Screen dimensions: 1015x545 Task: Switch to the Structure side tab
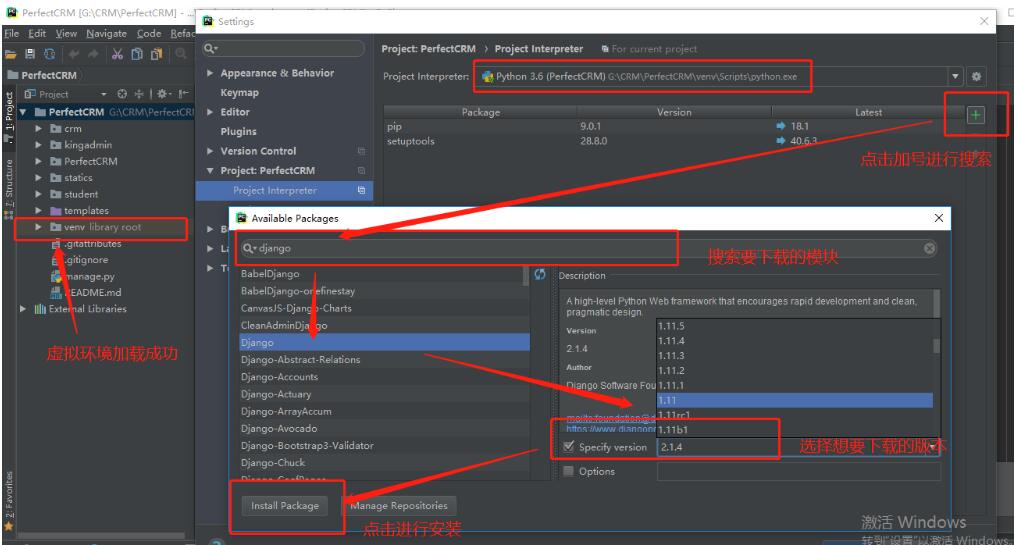coord(8,188)
